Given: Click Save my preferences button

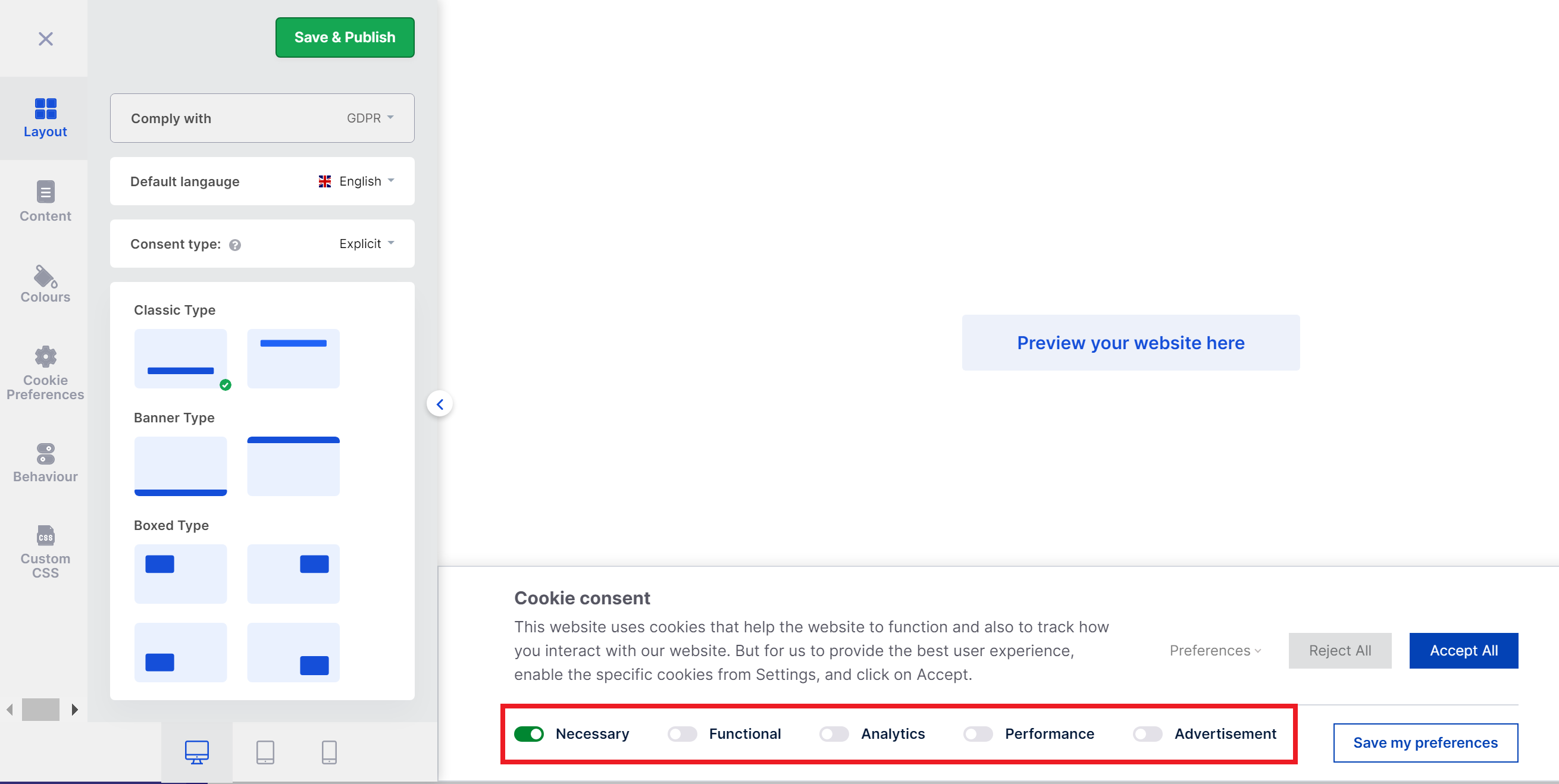Looking at the screenshot, I should coord(1425,742).
